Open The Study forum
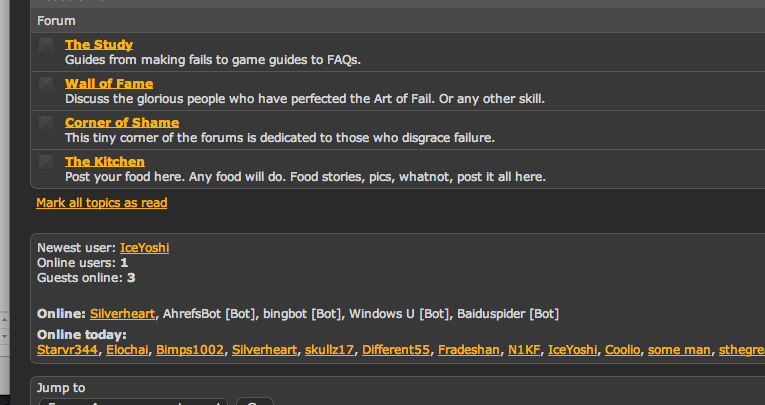The height and width of the screenshot is (405, 765). pyautogui.click(x=98, y=45)
